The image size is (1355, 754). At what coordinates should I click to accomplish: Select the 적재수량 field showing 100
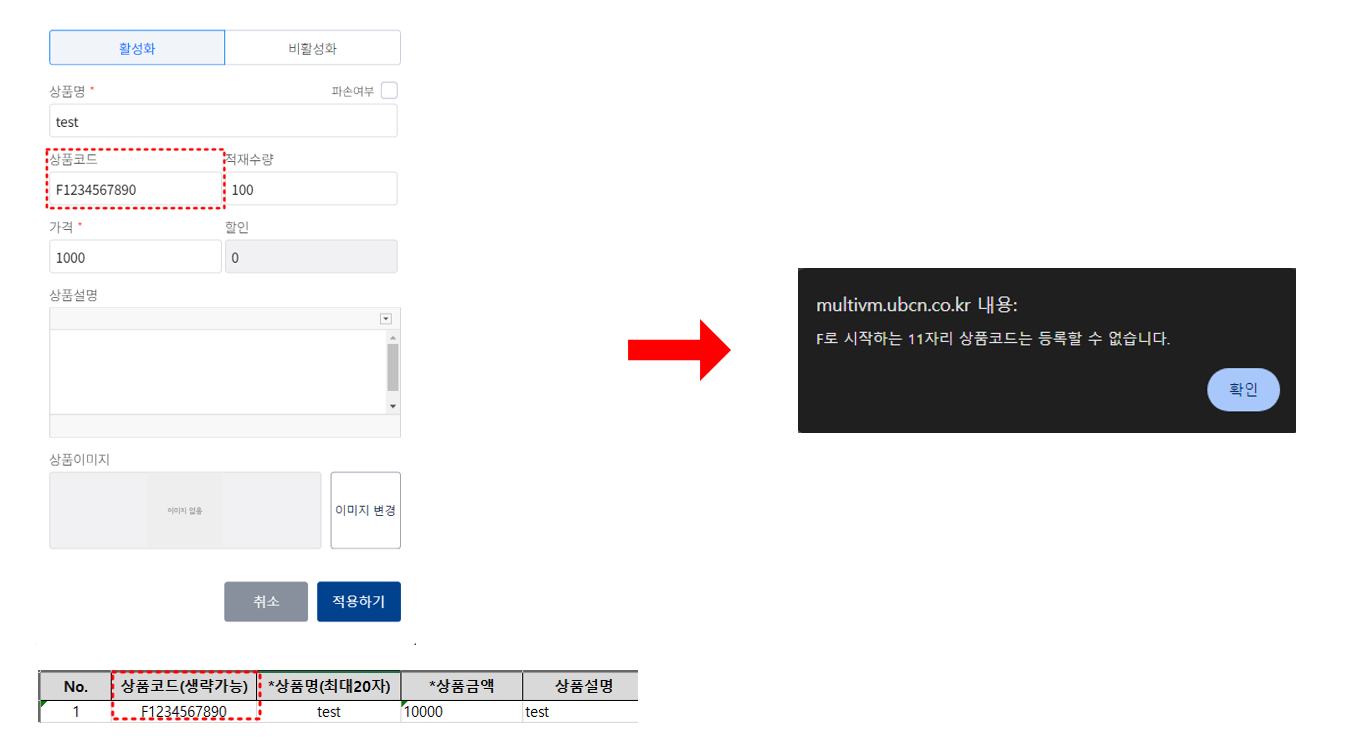pyautogui.click(x=311, y=188)
